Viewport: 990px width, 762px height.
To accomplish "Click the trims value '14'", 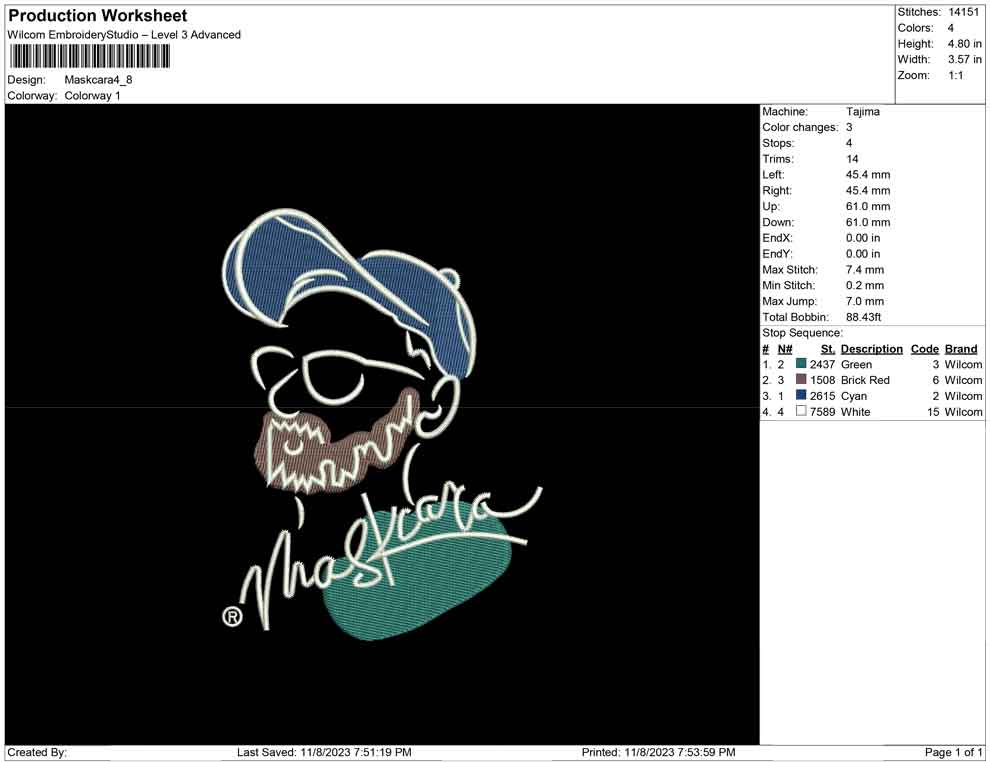I will tap(852, 158).
